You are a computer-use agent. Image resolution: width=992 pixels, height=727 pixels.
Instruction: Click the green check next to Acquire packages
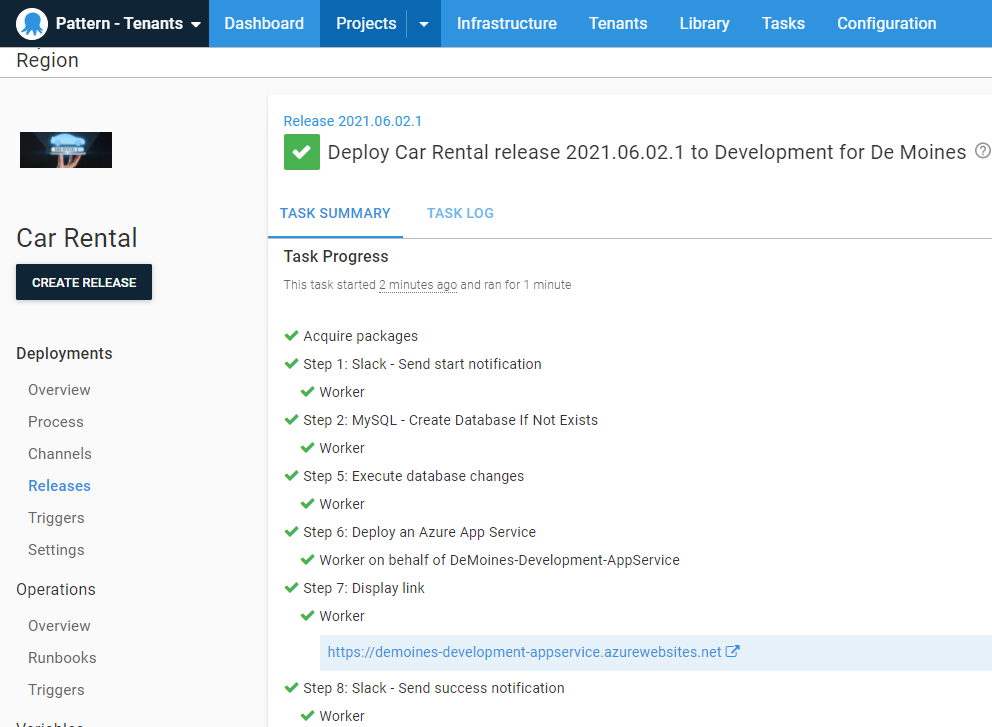292,336
